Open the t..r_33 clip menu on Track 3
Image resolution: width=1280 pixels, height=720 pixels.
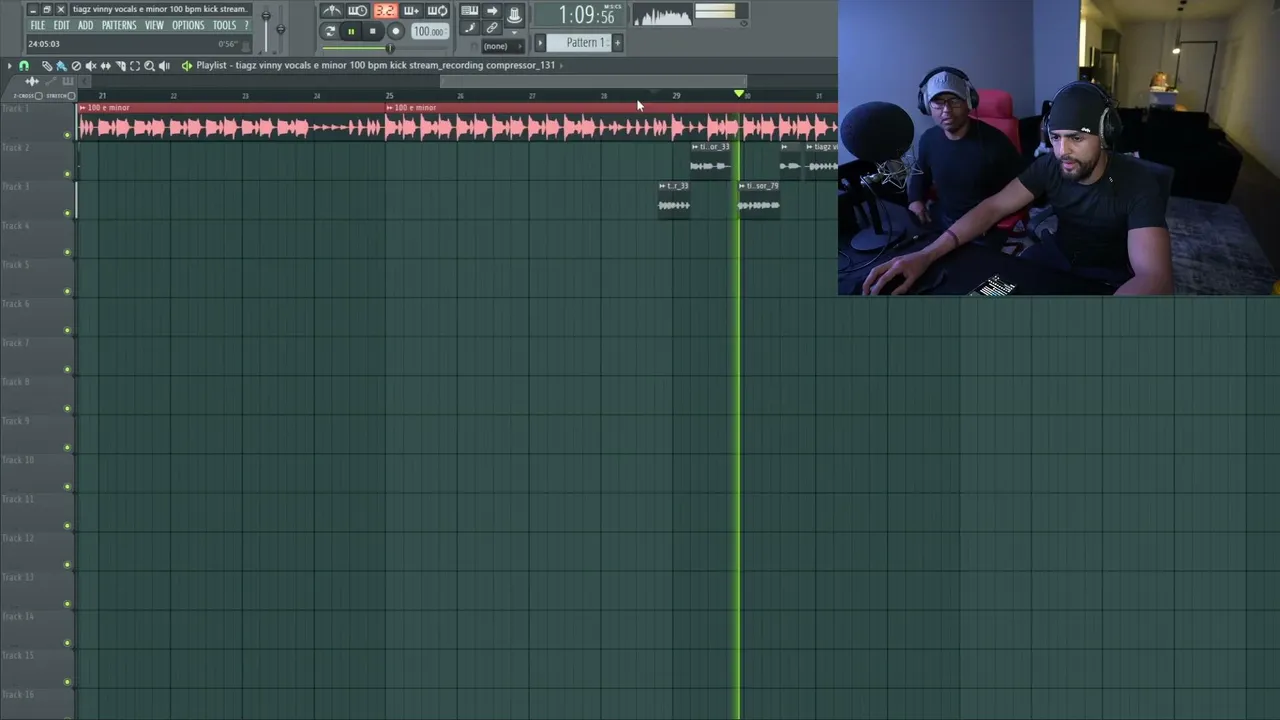click(x=662, y=186)
